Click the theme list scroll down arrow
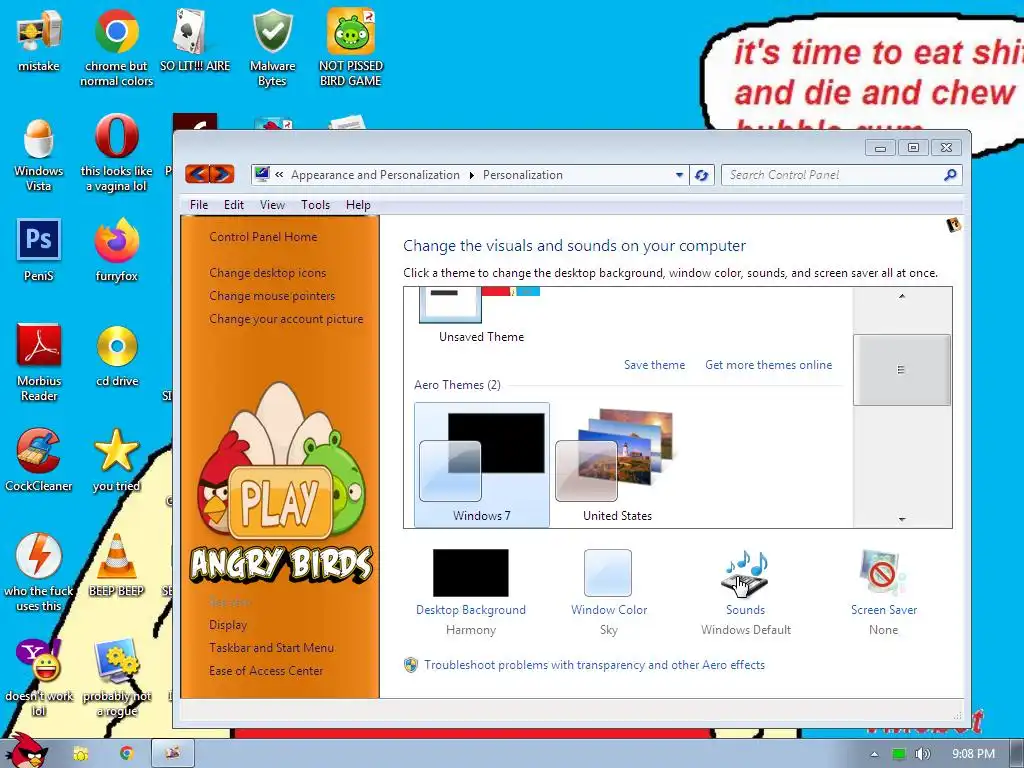The height and width of the screenshot is (768, 1024). [902, 519]
